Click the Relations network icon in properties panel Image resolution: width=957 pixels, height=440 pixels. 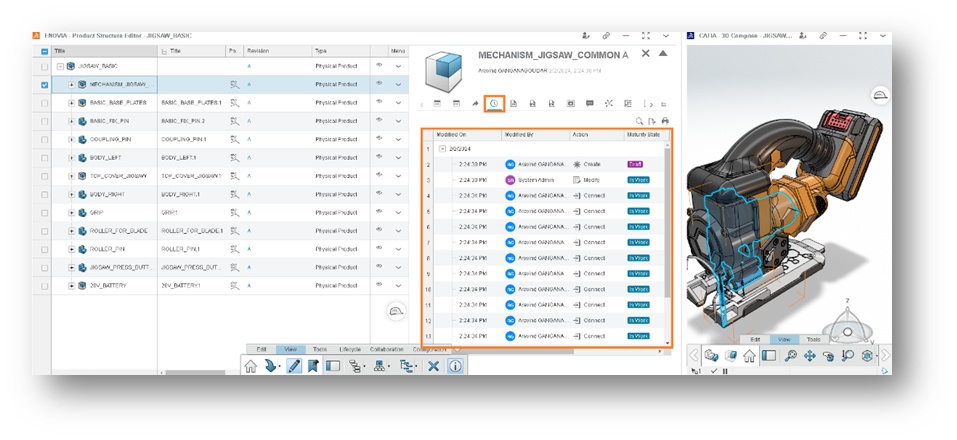click(609, 104)
